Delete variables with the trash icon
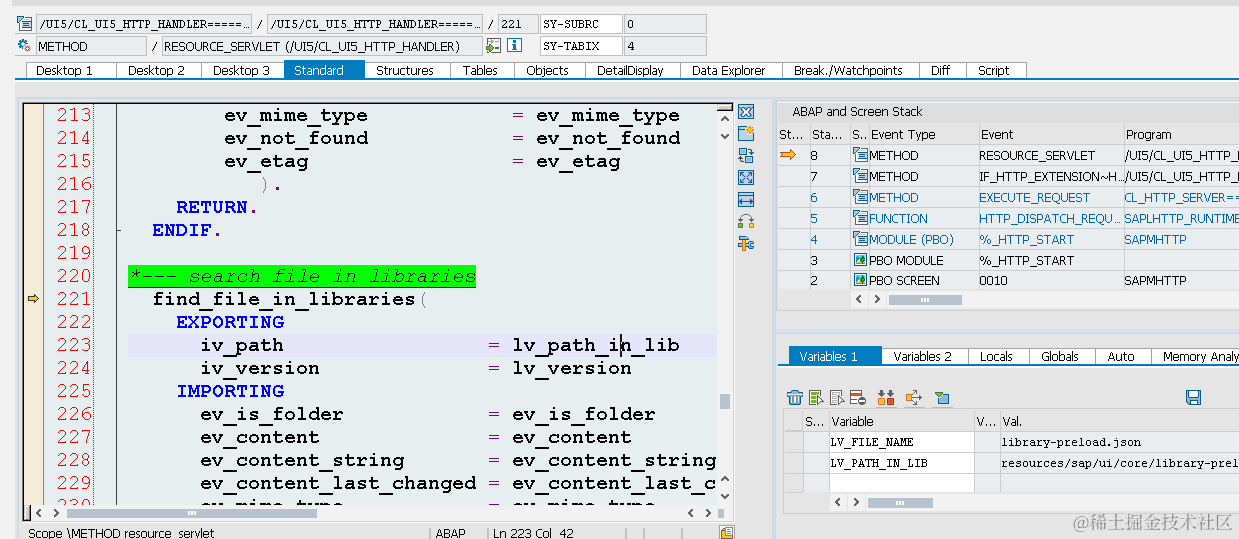 pyautogui.click(x=795, y=398)
